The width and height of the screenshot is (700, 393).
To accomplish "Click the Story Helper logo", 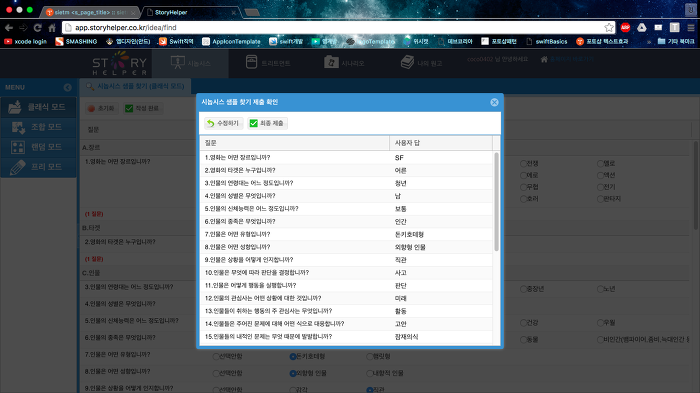I will 120,63.
